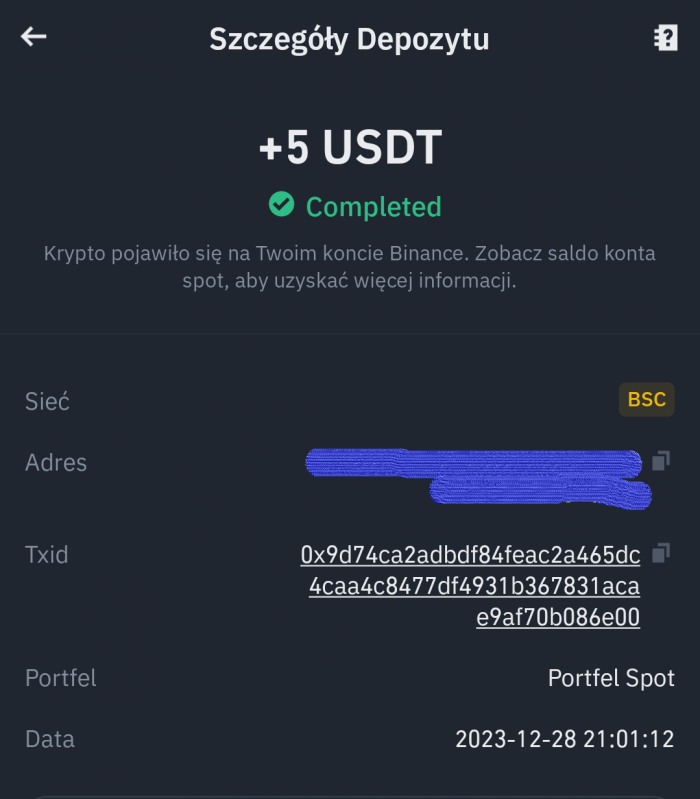Click the deposit date 2023-12-28 21:01:12
This screenshot has height=799, width=700.
point(564,740)
